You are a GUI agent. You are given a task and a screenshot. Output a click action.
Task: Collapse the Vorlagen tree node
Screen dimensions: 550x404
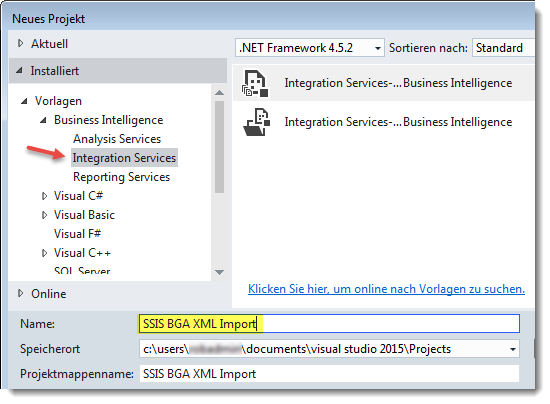point(24,101)
